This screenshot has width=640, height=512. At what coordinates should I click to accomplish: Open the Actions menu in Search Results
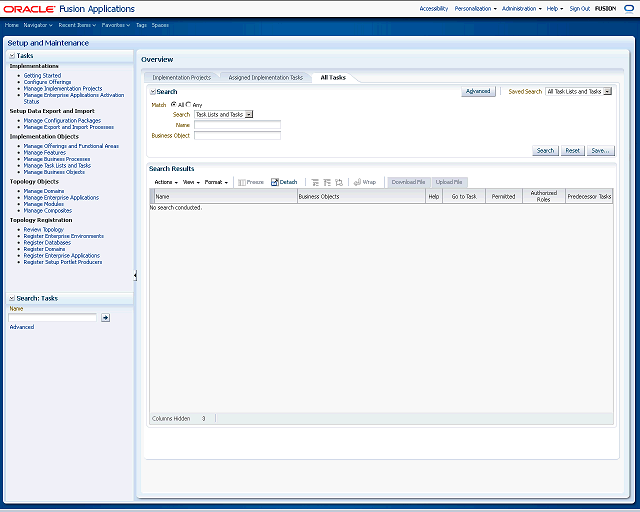pos(166,182)
